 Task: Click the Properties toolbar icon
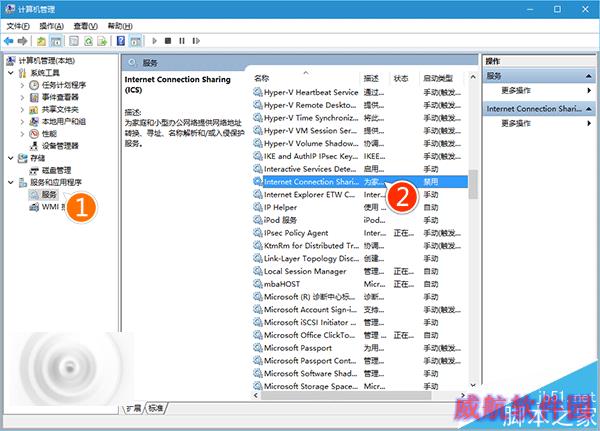tap(74, 41)
